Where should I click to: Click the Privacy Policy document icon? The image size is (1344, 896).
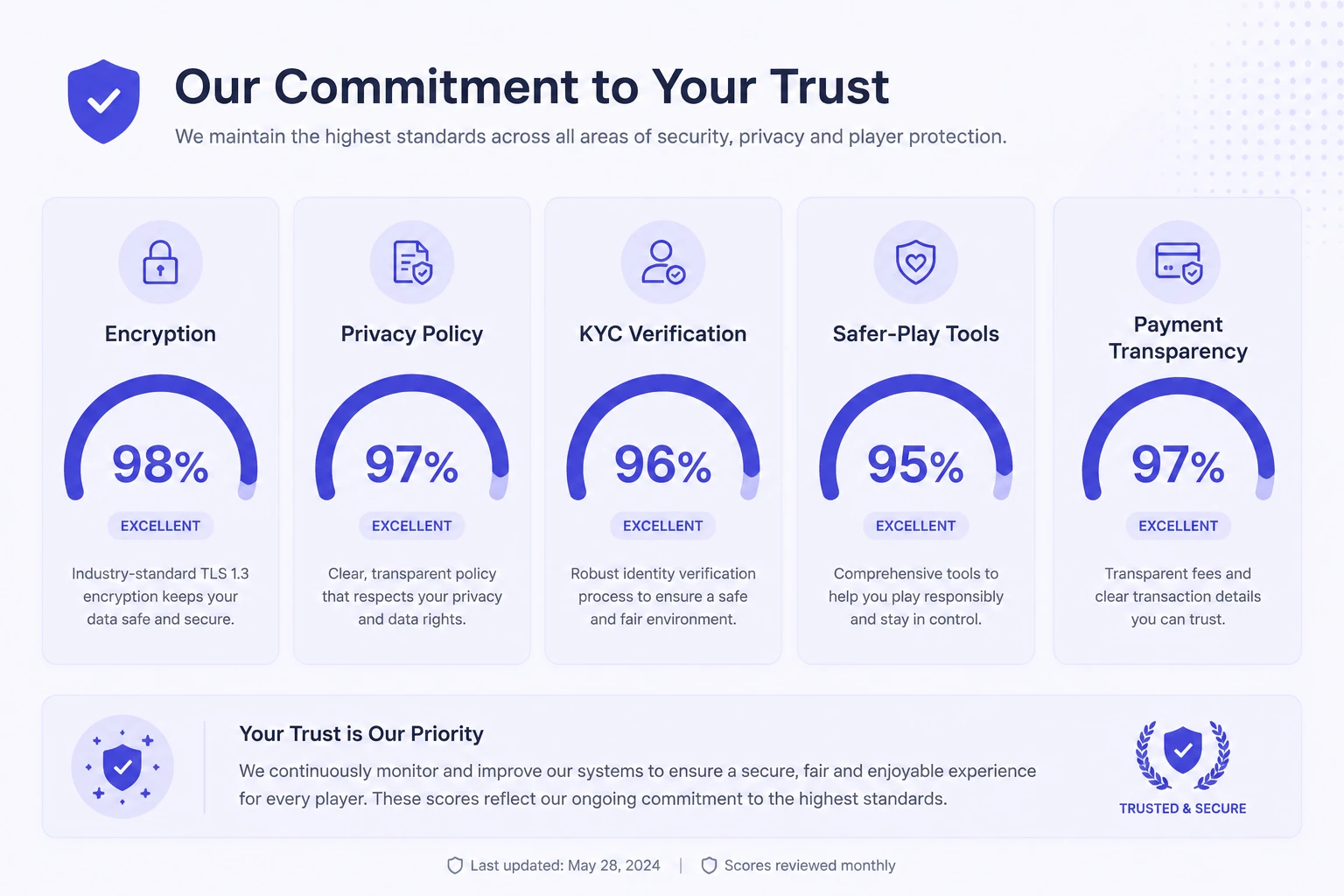(412, 262)
